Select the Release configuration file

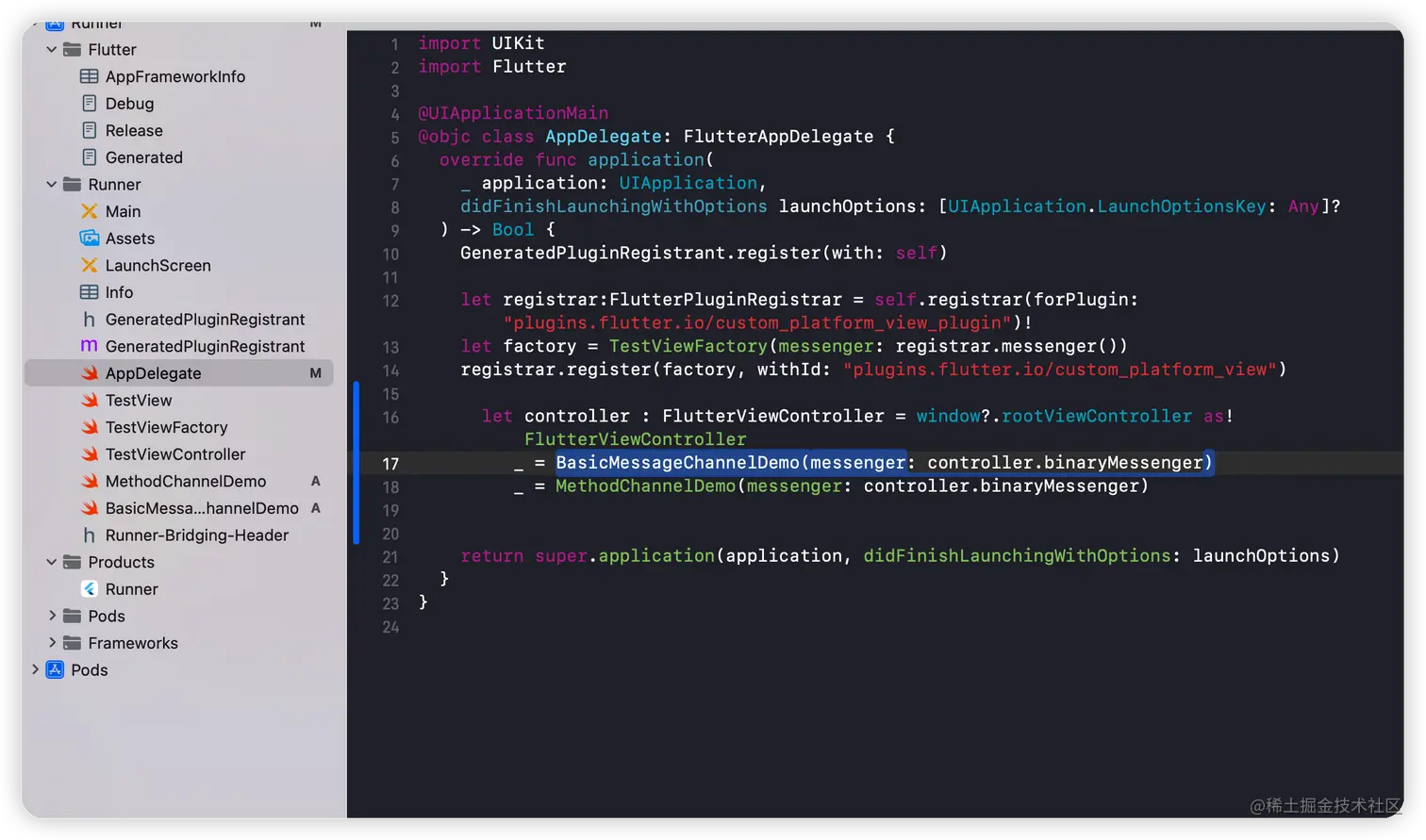click(x=134, y=130)
